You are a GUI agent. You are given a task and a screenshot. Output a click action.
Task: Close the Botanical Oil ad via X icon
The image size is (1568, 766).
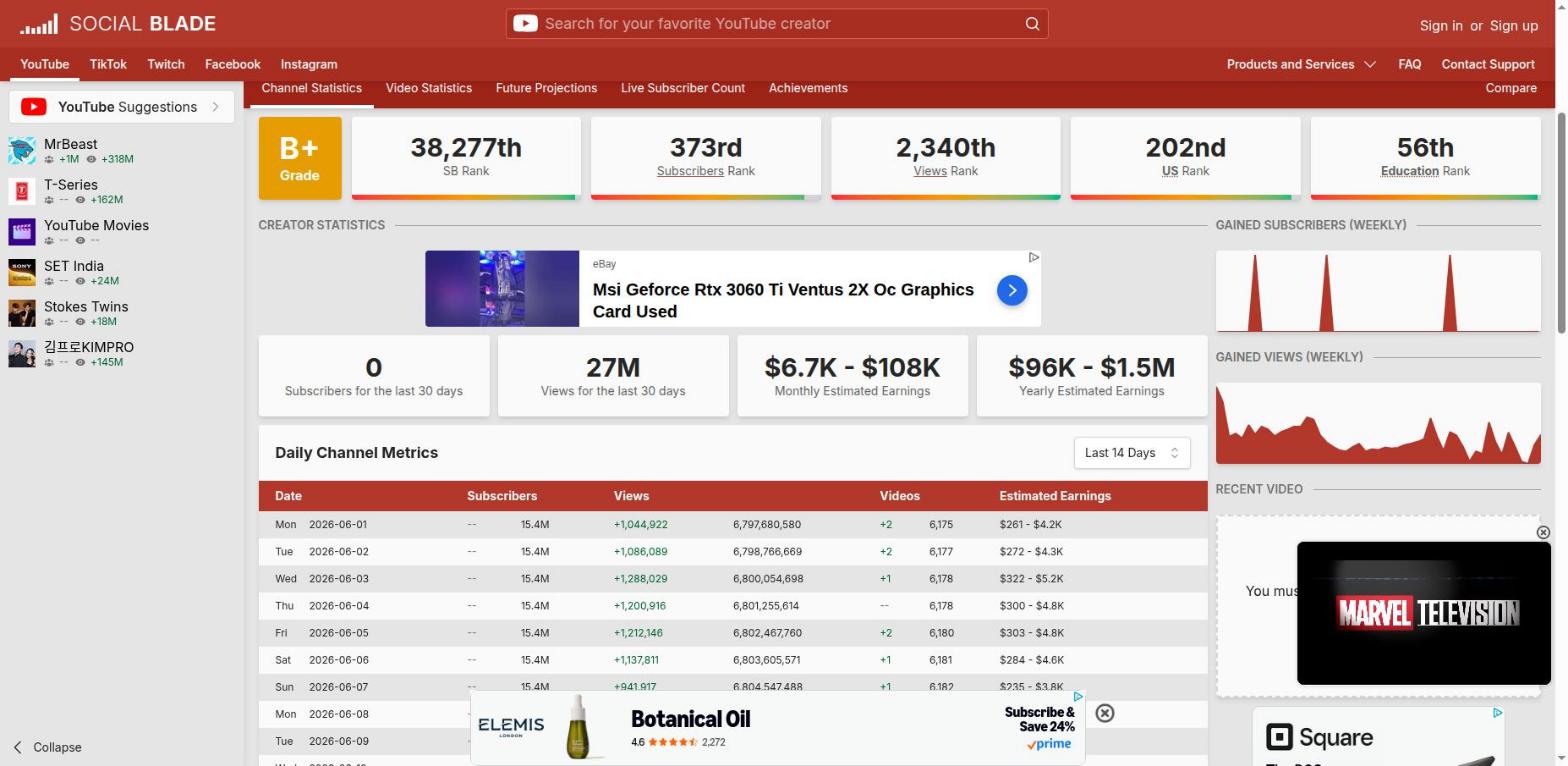(1105, 713)
